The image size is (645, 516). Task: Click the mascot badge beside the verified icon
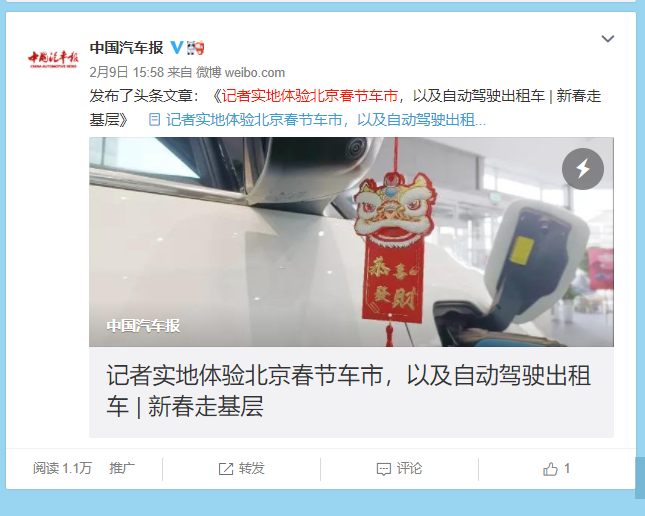pos(195,48)
